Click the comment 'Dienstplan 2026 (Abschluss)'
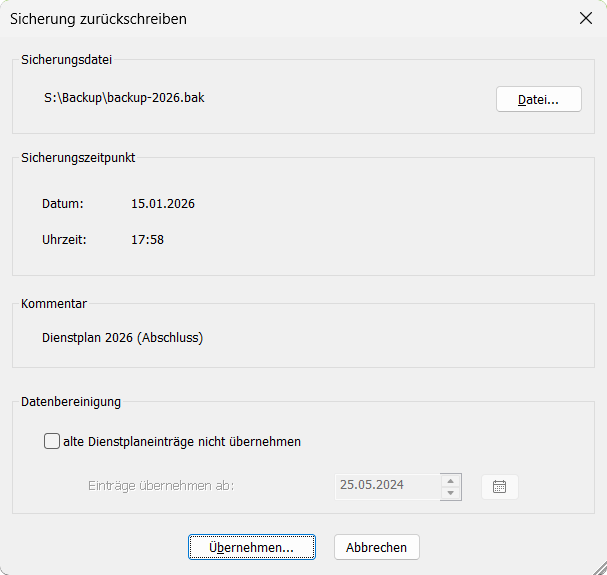The height and width of the screenshot is (575, 607). (122, 338)
